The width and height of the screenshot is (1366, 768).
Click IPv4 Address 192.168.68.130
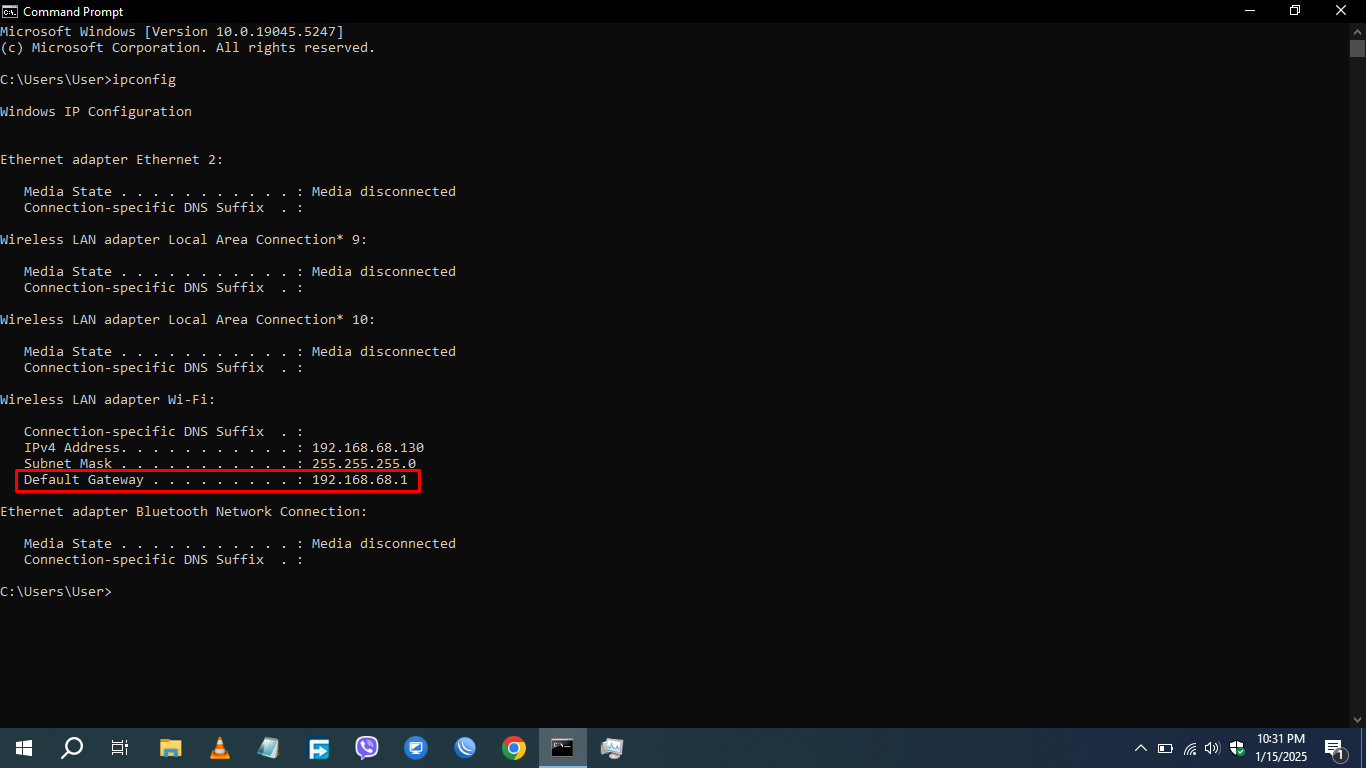368,448
